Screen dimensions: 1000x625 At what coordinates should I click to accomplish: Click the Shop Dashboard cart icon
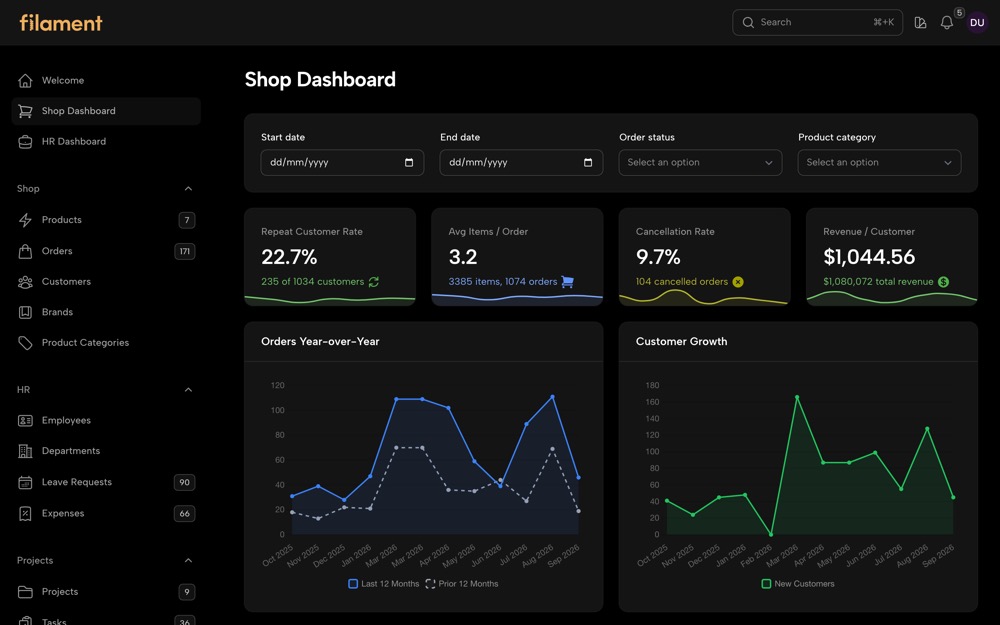[25, 111]
